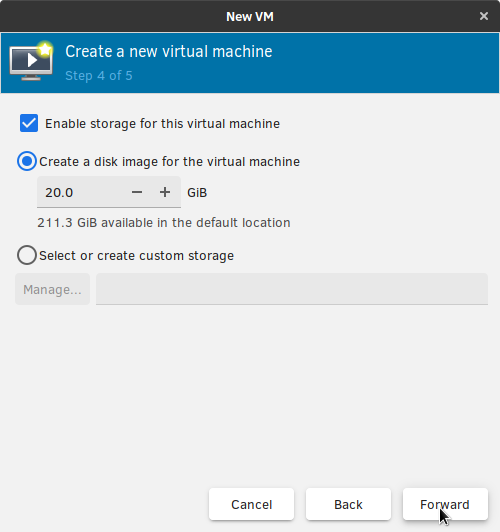
Task: Click the virtual machine monitor icon
Action: [x=31, y=61]
